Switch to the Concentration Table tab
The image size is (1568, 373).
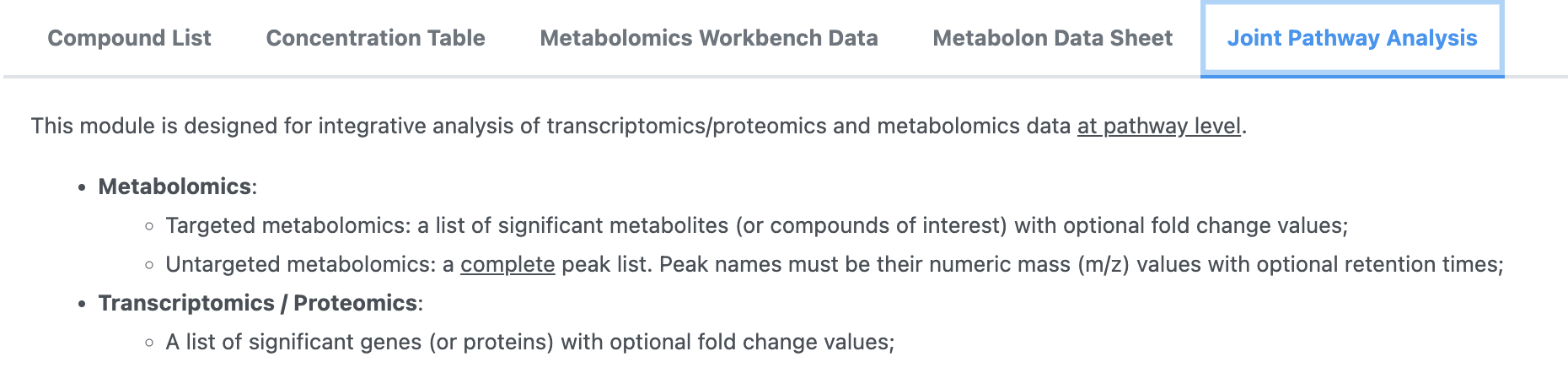pyautogui.click(x=375, y=38)
